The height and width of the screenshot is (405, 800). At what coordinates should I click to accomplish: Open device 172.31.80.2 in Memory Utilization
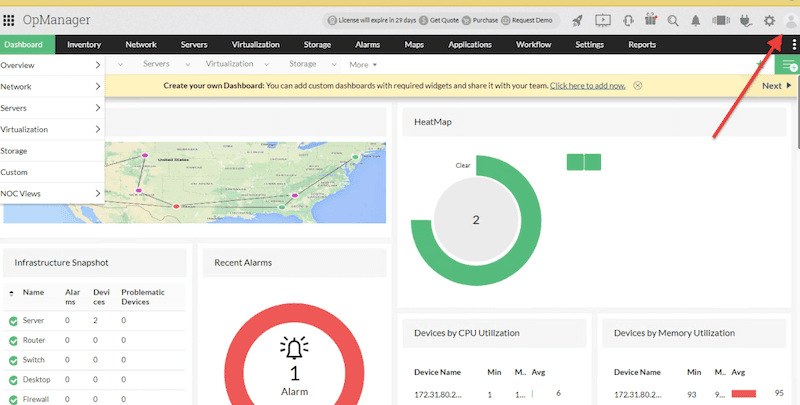pos(637,394)
